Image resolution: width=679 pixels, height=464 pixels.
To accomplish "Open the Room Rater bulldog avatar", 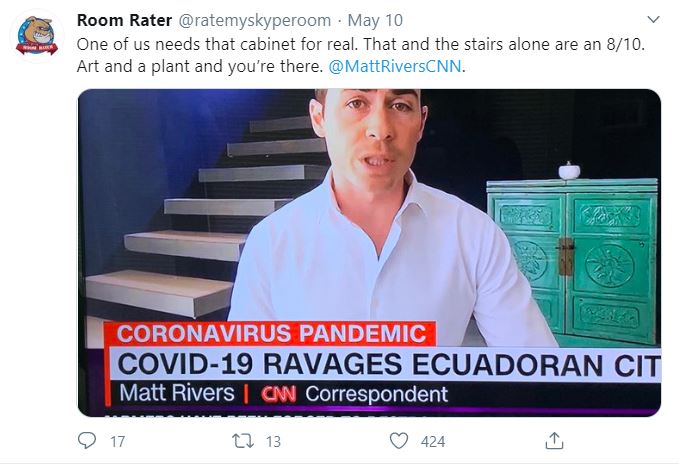I will click(x=37, y=35).
